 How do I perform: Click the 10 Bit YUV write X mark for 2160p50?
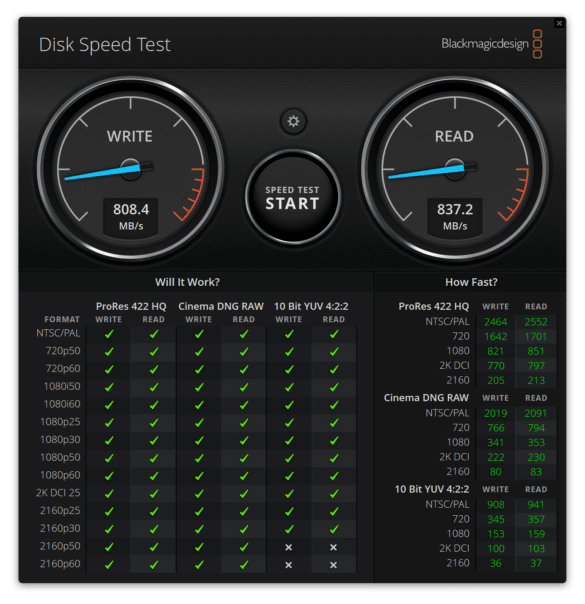coord(288,547)
